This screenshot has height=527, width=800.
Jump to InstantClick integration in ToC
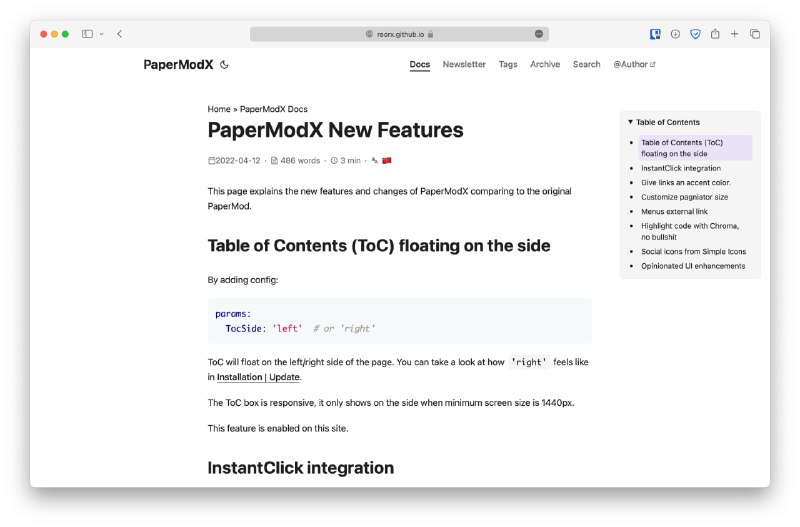tap(681, 168)
